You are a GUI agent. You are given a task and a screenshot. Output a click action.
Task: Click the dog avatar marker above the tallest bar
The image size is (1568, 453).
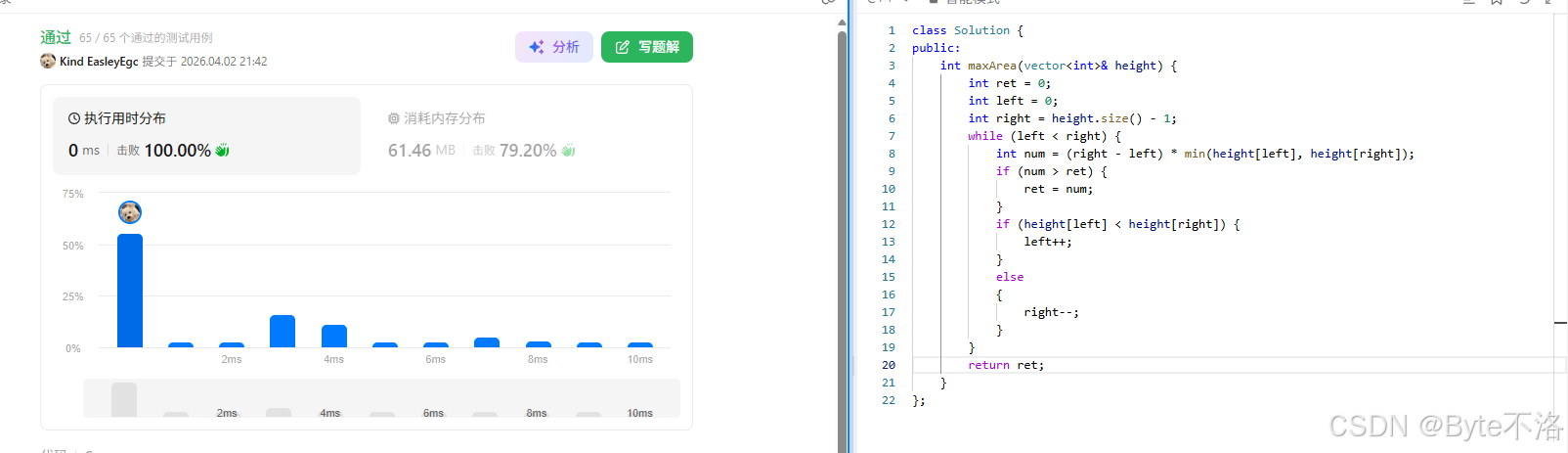pyautogui.click(x=130, y=212)
